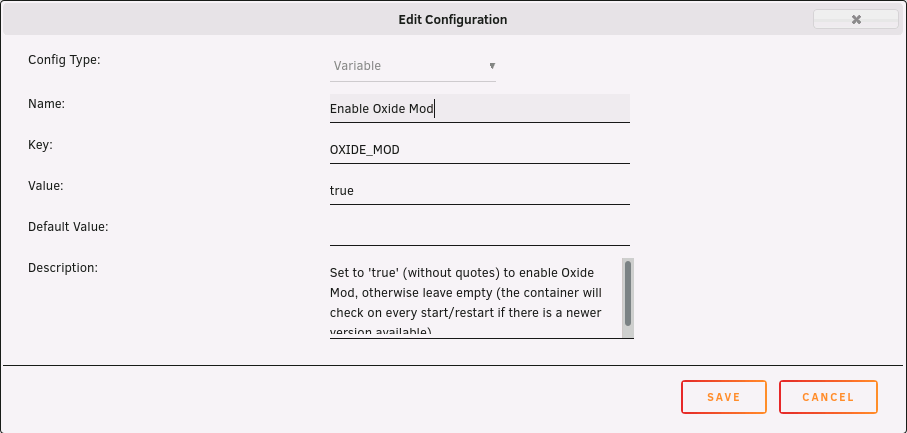Click the Edit Configuration title bar text
The width and height of the screenshot is (907, 433).
click(453, 20)
